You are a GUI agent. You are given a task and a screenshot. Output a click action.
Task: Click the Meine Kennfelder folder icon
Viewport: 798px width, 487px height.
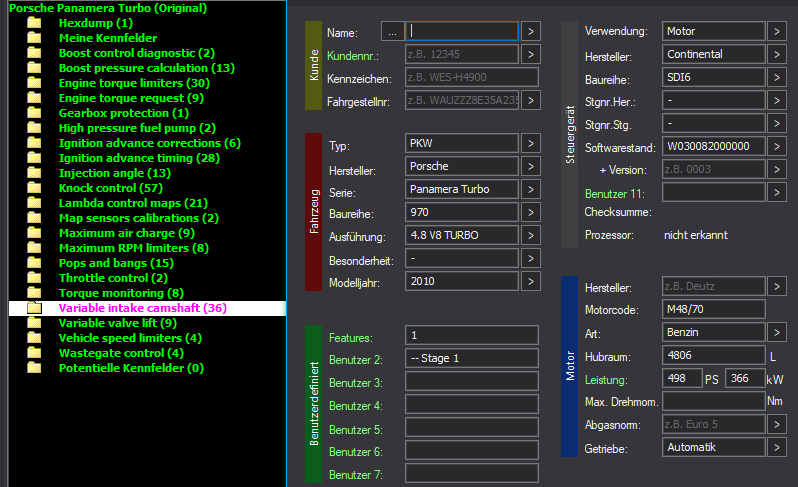34,38
